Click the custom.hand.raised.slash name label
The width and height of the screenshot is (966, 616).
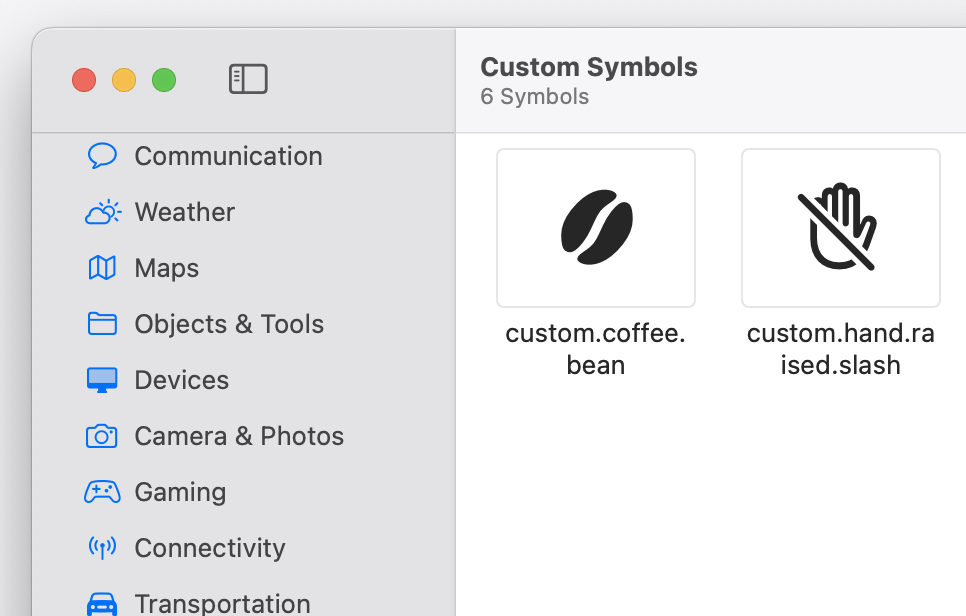(841, 349)
